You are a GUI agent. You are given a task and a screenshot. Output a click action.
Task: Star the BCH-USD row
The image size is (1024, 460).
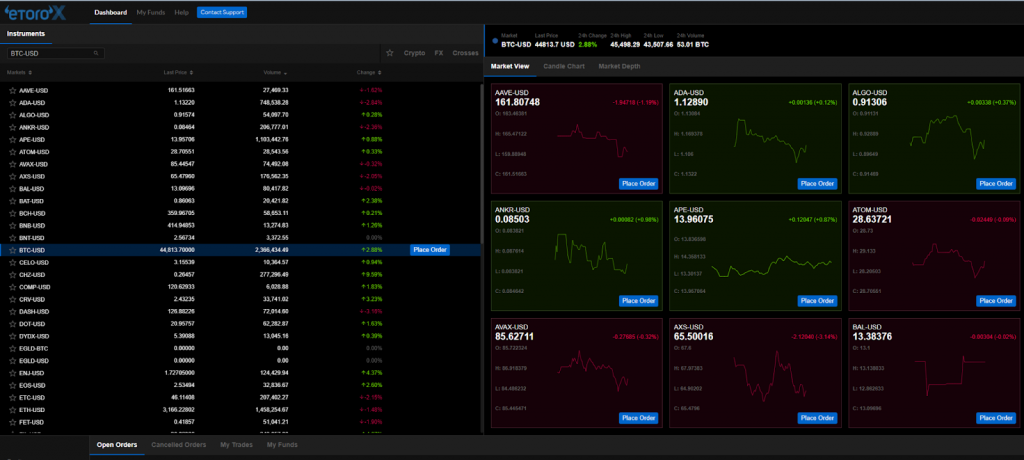click(12, 214)
